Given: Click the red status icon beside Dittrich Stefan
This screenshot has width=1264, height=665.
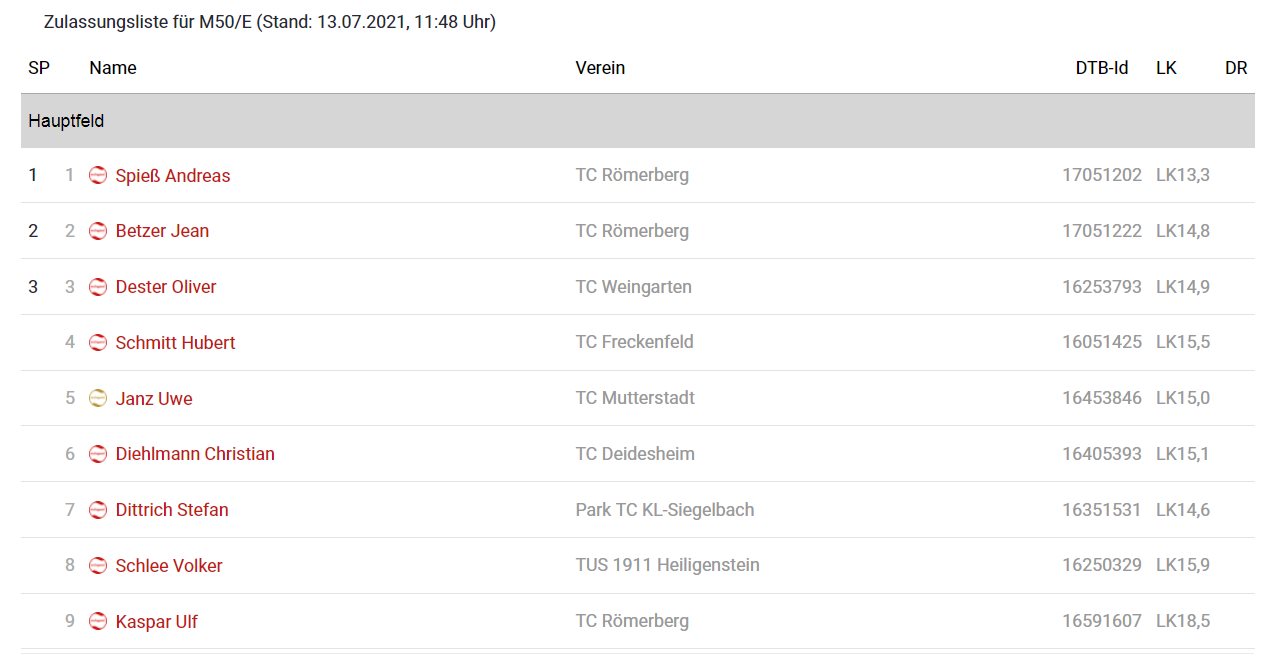Looking at the screenshot, I should (98, 510).
